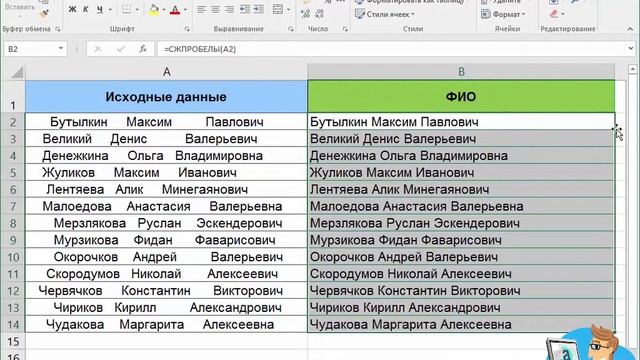Toggle underline formatting (Ч button)
The width and height of the screenshot is (640, 360).
click(x=100, y=9)
